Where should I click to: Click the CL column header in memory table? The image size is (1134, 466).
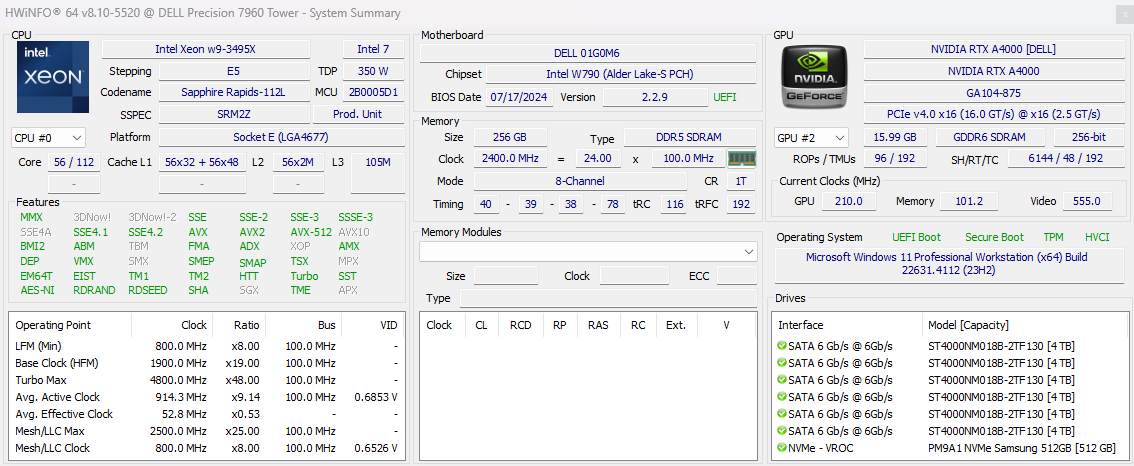(x=482, y=325)
